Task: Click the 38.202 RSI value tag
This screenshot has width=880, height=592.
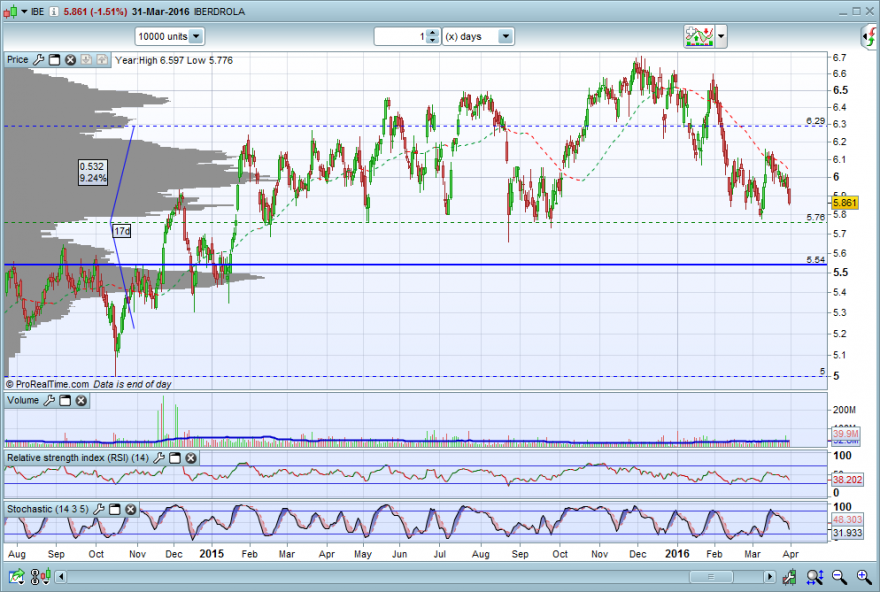Action: (847, 480)
